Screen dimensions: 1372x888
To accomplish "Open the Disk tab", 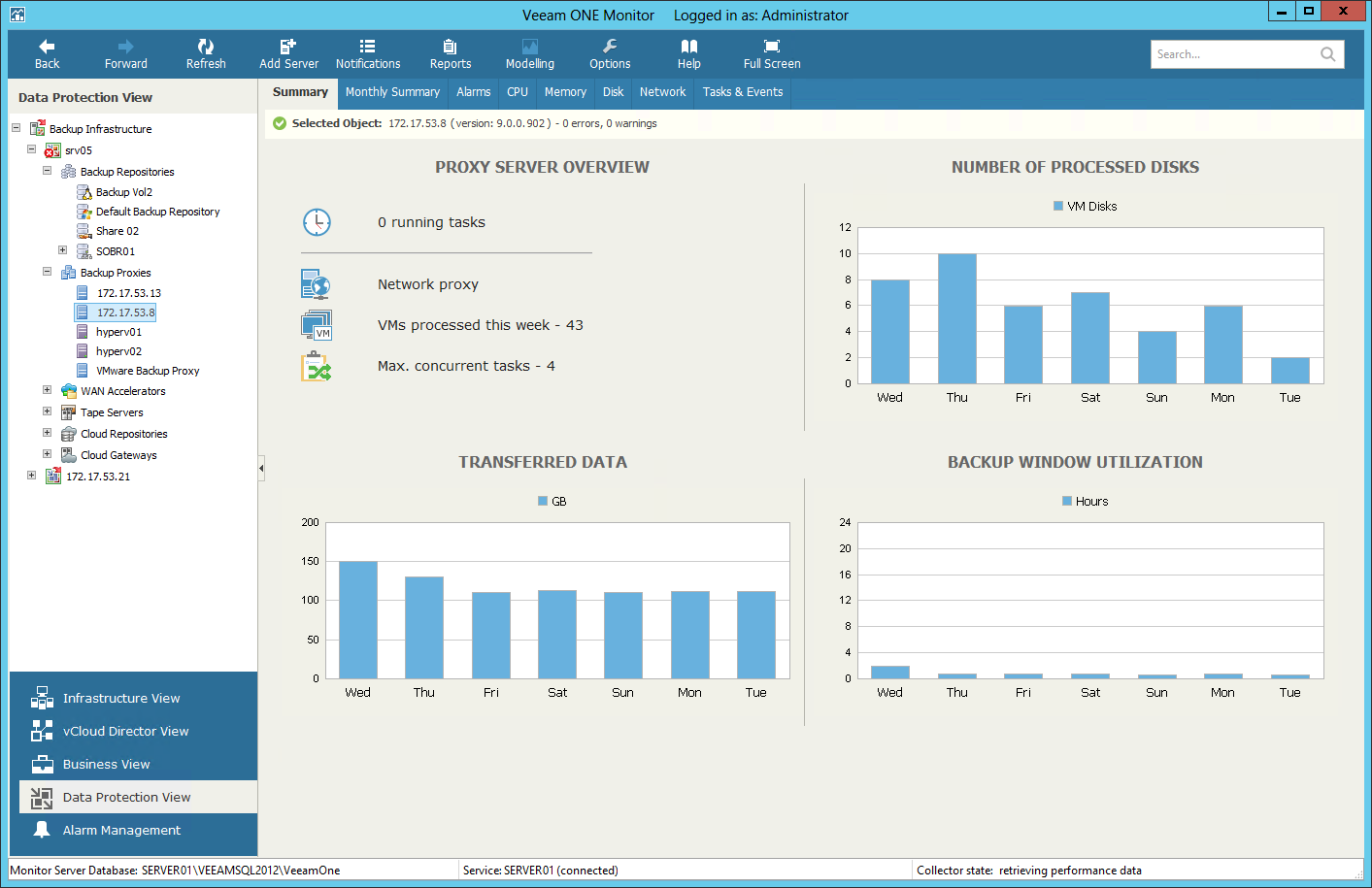I will 614,92.
